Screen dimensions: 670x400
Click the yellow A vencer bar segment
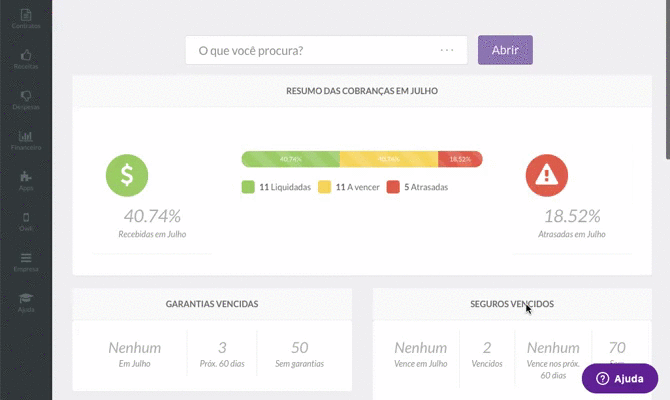[388, 159]
